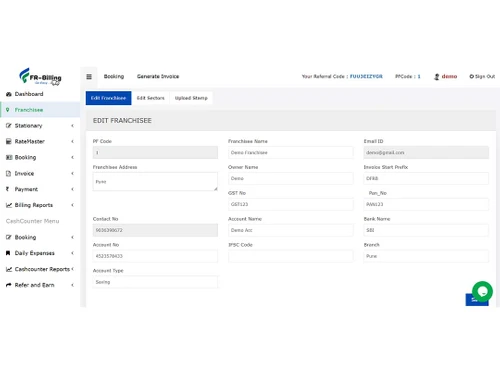Click the hamburger menu icon
The width and height of the screenshot is (500, 375).
pos(89,77)
